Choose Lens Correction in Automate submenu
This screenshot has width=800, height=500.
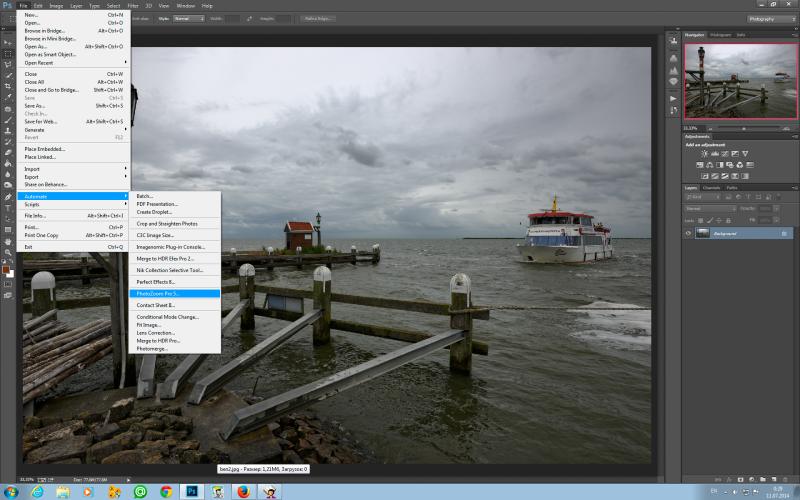click(174, 333)
